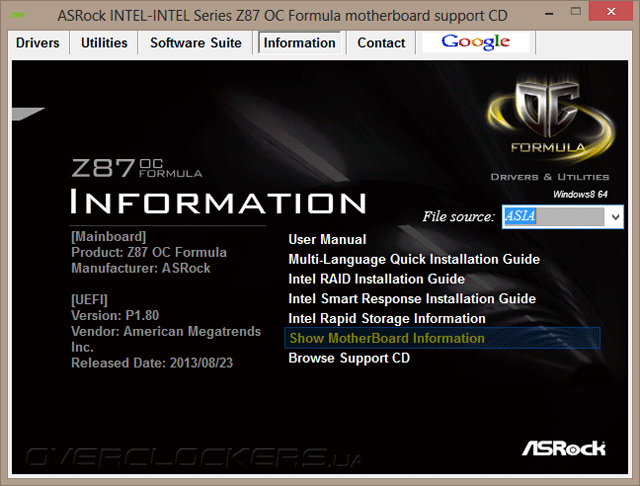Click the '[UEFI]' heading text
Screen dimensions: 640x486
coord(89,300)
